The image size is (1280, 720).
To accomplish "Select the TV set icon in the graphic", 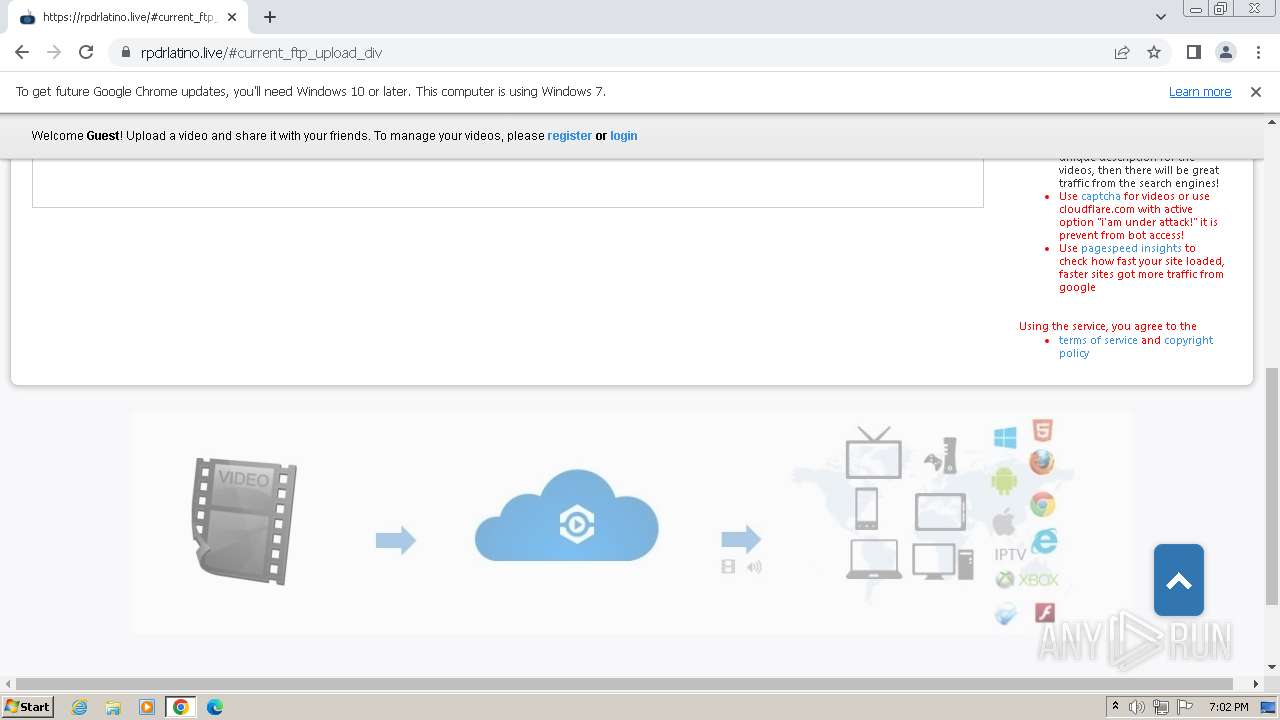I will 873,453.
